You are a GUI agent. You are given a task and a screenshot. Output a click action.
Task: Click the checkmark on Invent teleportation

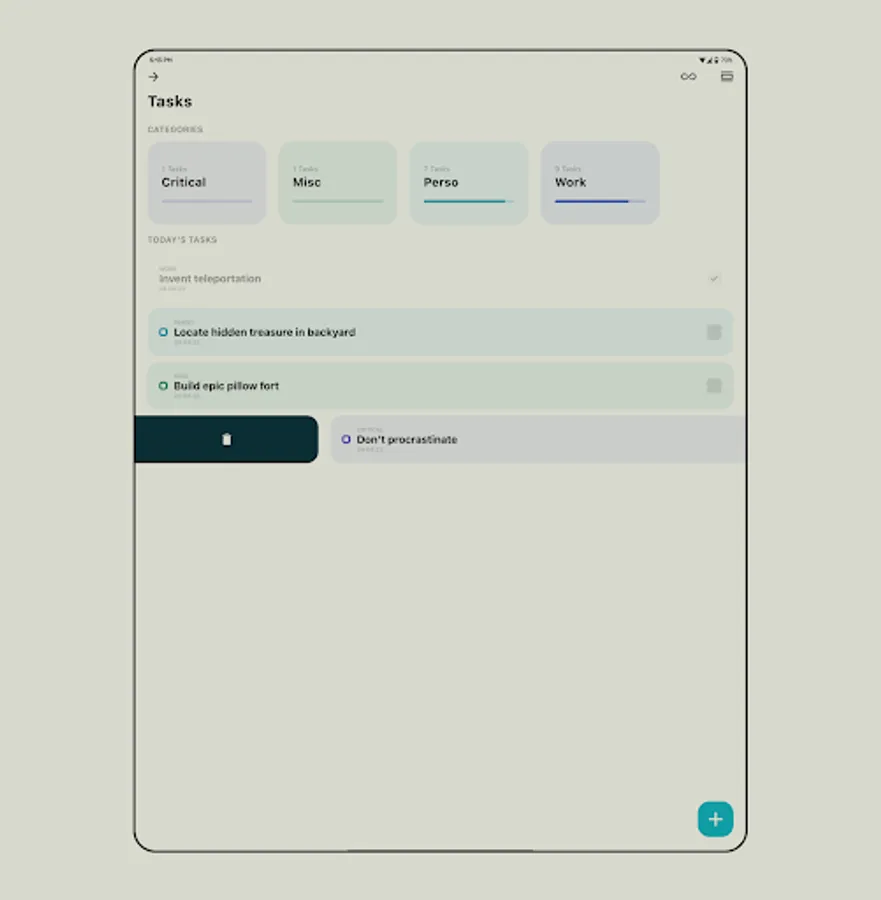[713, 278]
